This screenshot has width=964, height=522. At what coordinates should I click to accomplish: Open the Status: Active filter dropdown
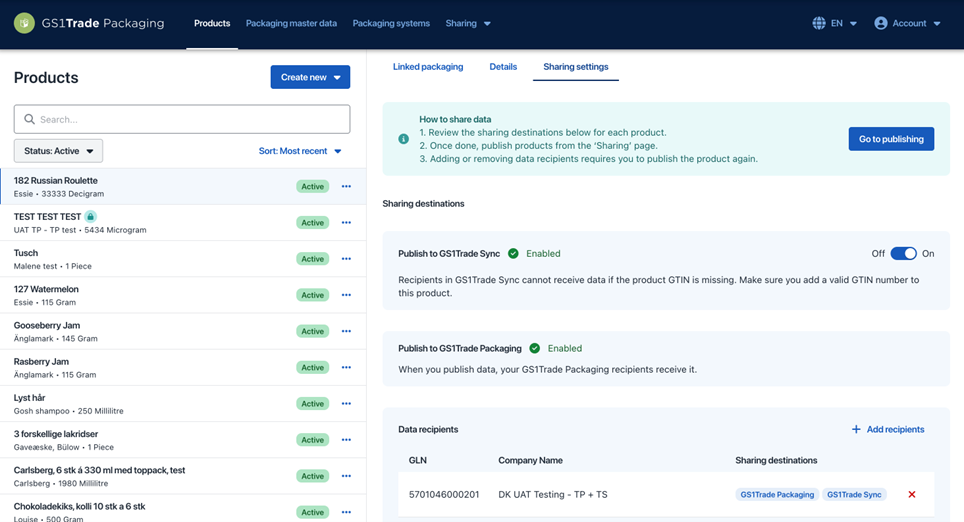(x=58, y=151)
